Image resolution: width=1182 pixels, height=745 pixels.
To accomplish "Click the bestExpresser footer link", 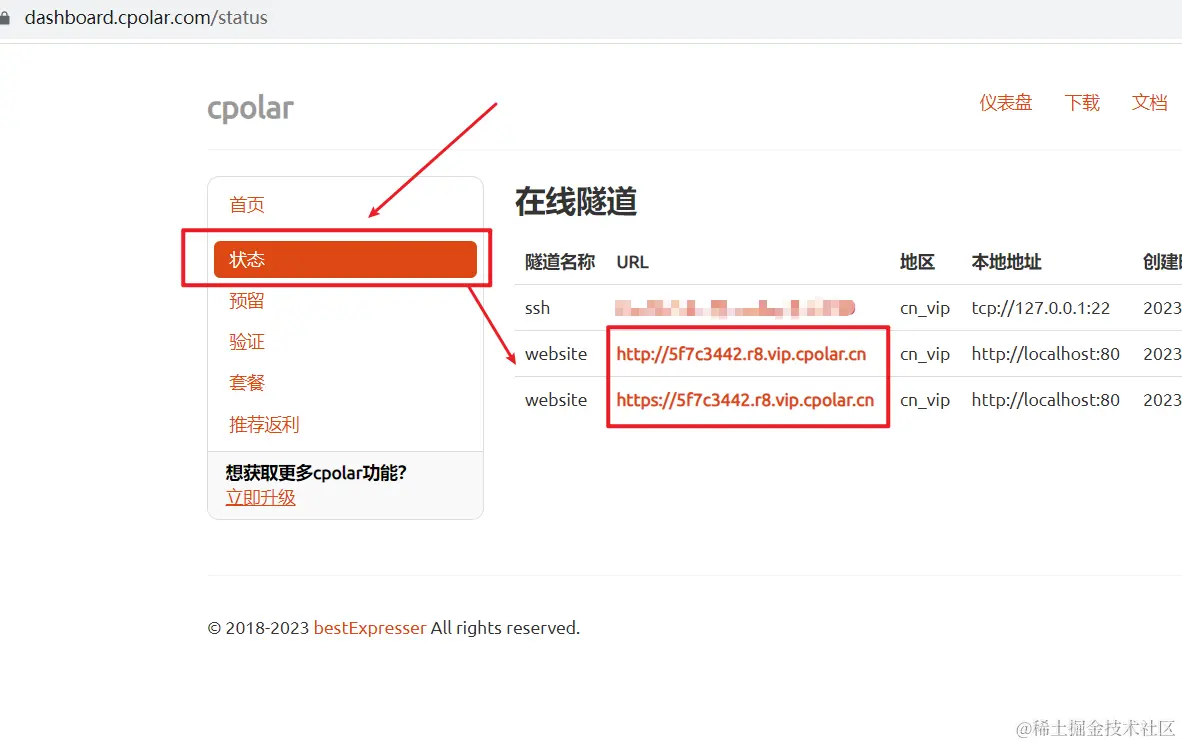I will click(370, 627).
